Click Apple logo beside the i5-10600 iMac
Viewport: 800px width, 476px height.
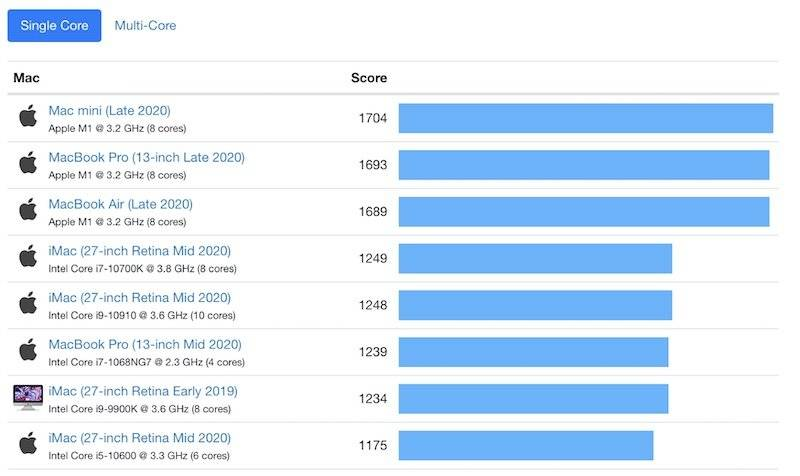(28, 444)
